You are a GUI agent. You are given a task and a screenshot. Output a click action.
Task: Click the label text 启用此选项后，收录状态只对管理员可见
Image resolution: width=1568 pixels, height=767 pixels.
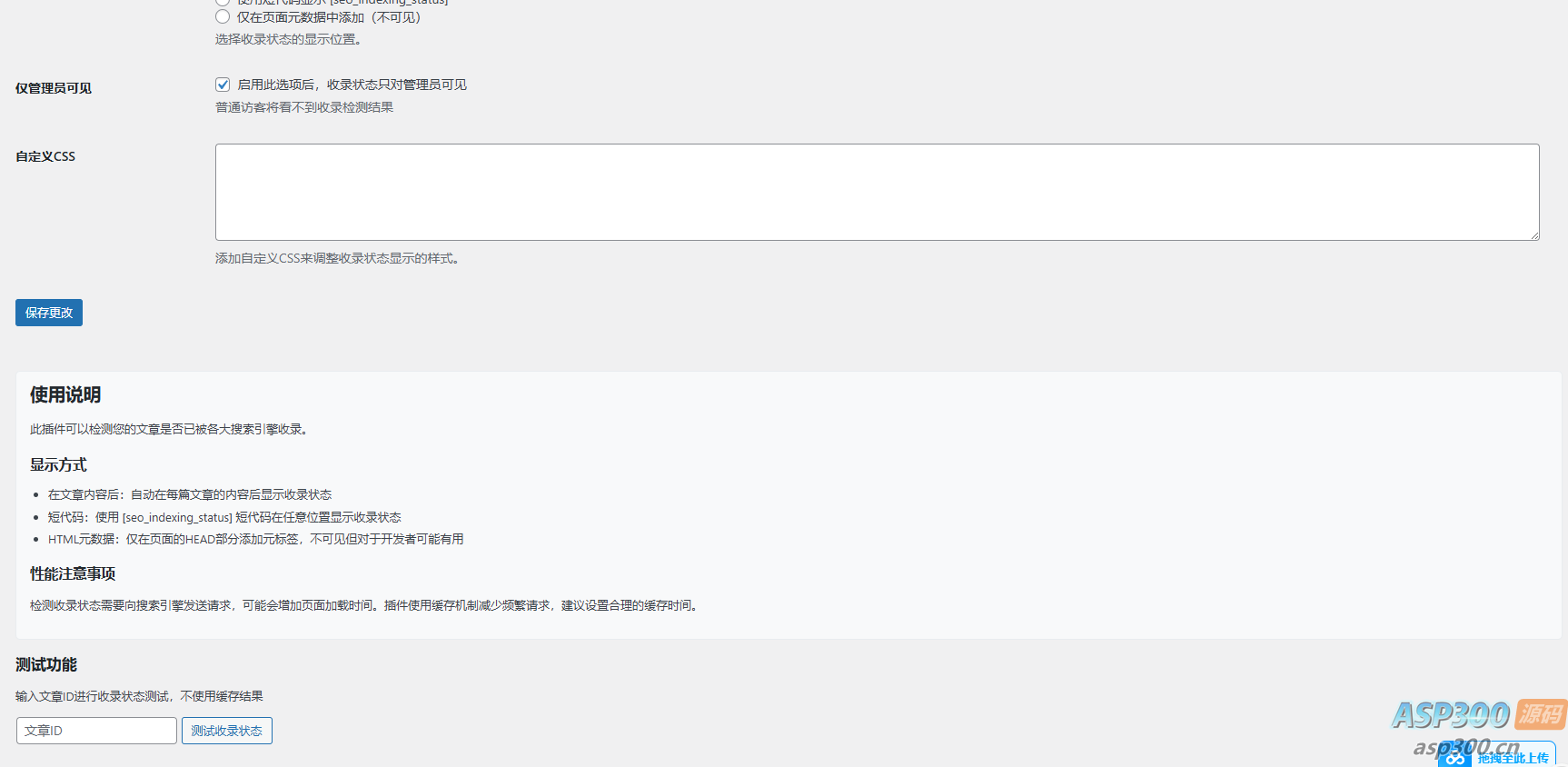coord(352,85)
